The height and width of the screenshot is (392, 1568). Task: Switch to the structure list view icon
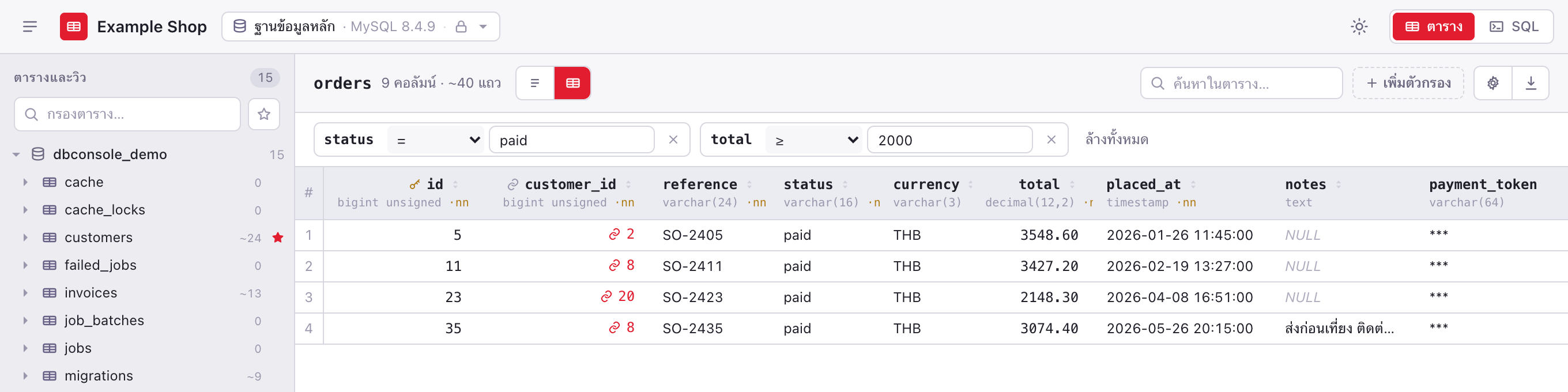click(535, 84)
